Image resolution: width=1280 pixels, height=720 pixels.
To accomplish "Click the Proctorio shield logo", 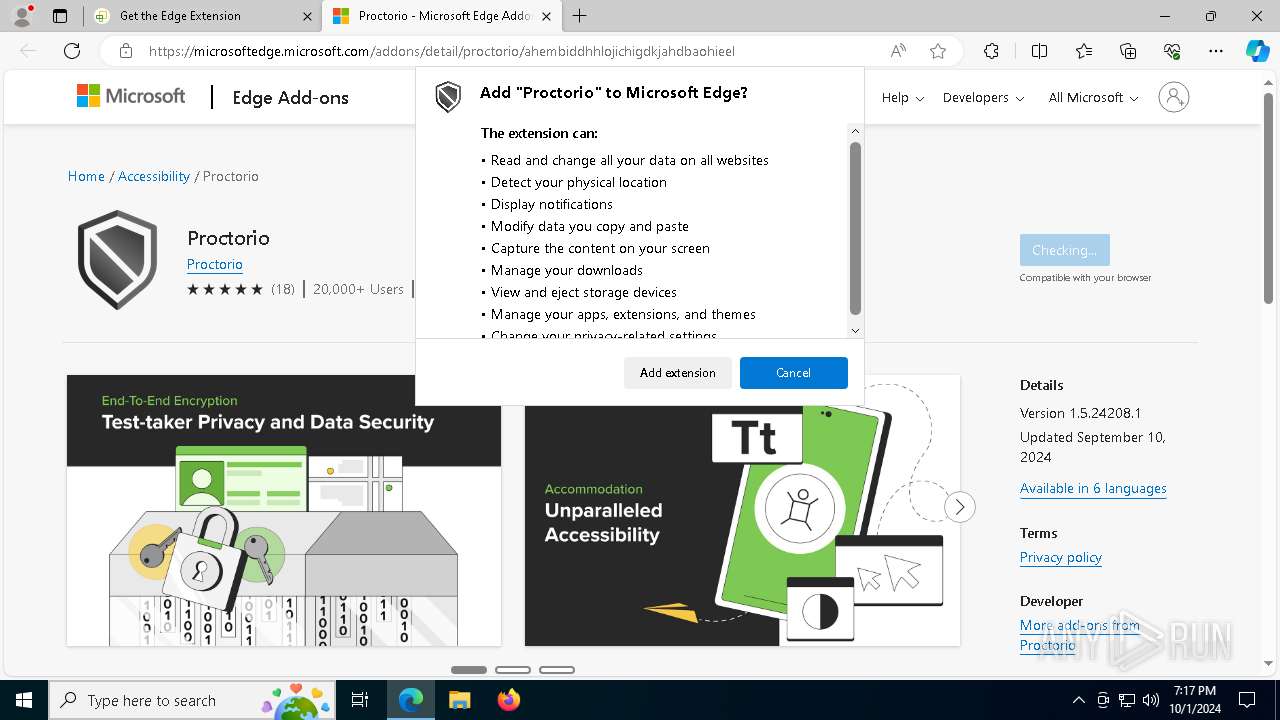I will click(x=118, y=260).
